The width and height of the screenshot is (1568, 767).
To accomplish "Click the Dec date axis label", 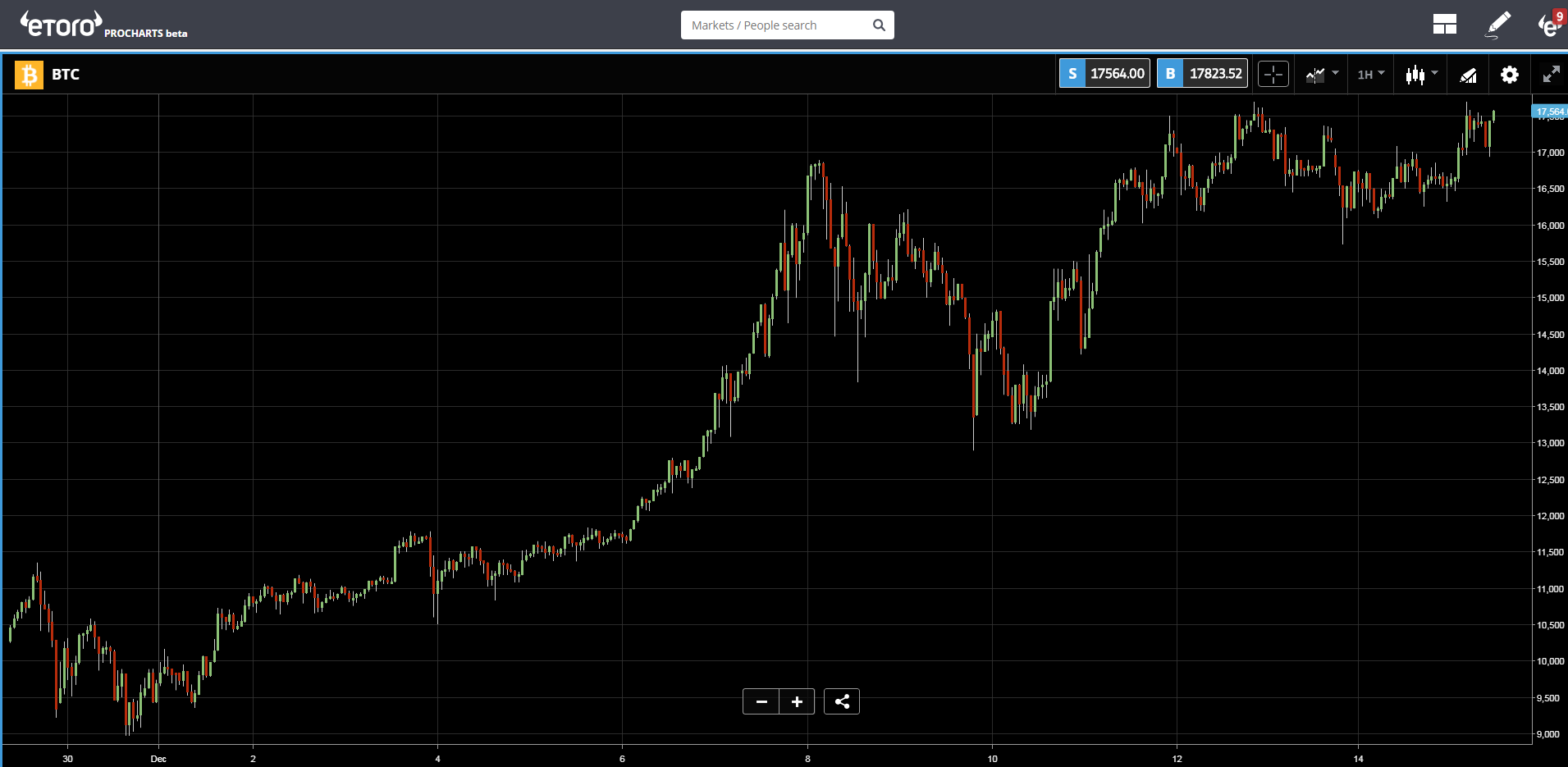I will point(158,759).
